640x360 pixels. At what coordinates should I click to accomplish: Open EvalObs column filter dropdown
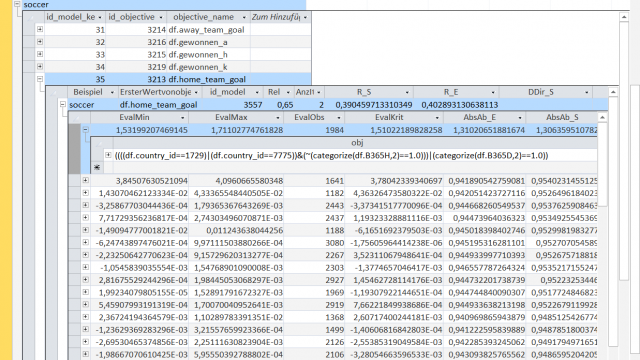coord(339,118)
